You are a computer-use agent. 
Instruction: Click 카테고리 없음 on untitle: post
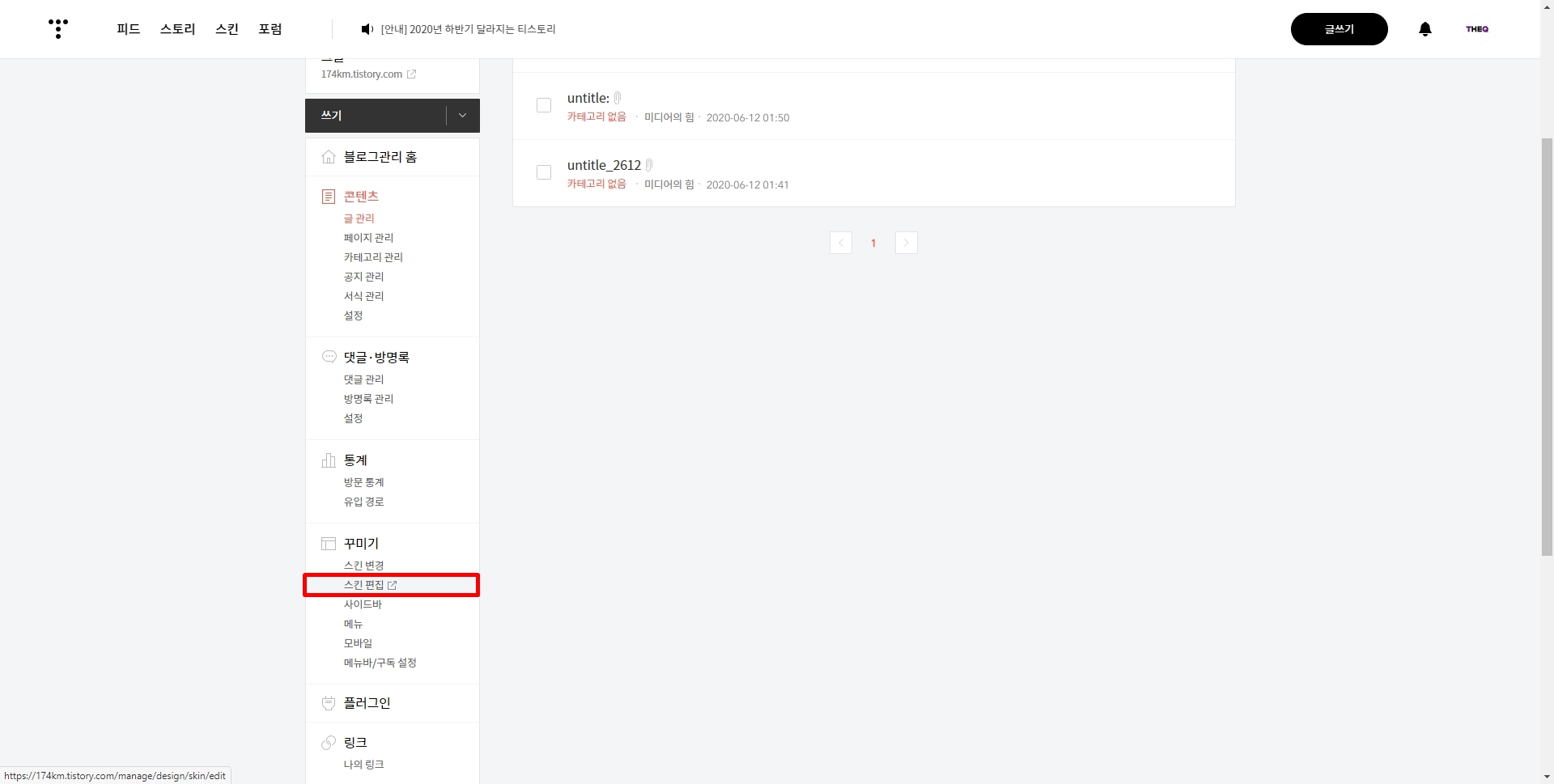597,117
